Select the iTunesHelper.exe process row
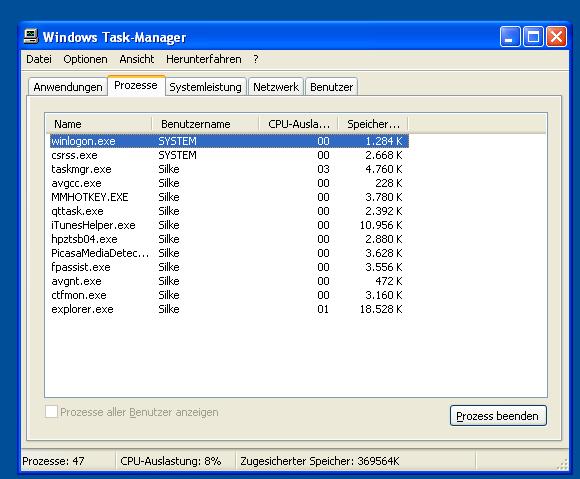Screen dimensions: 580x479 pos(229,225)
